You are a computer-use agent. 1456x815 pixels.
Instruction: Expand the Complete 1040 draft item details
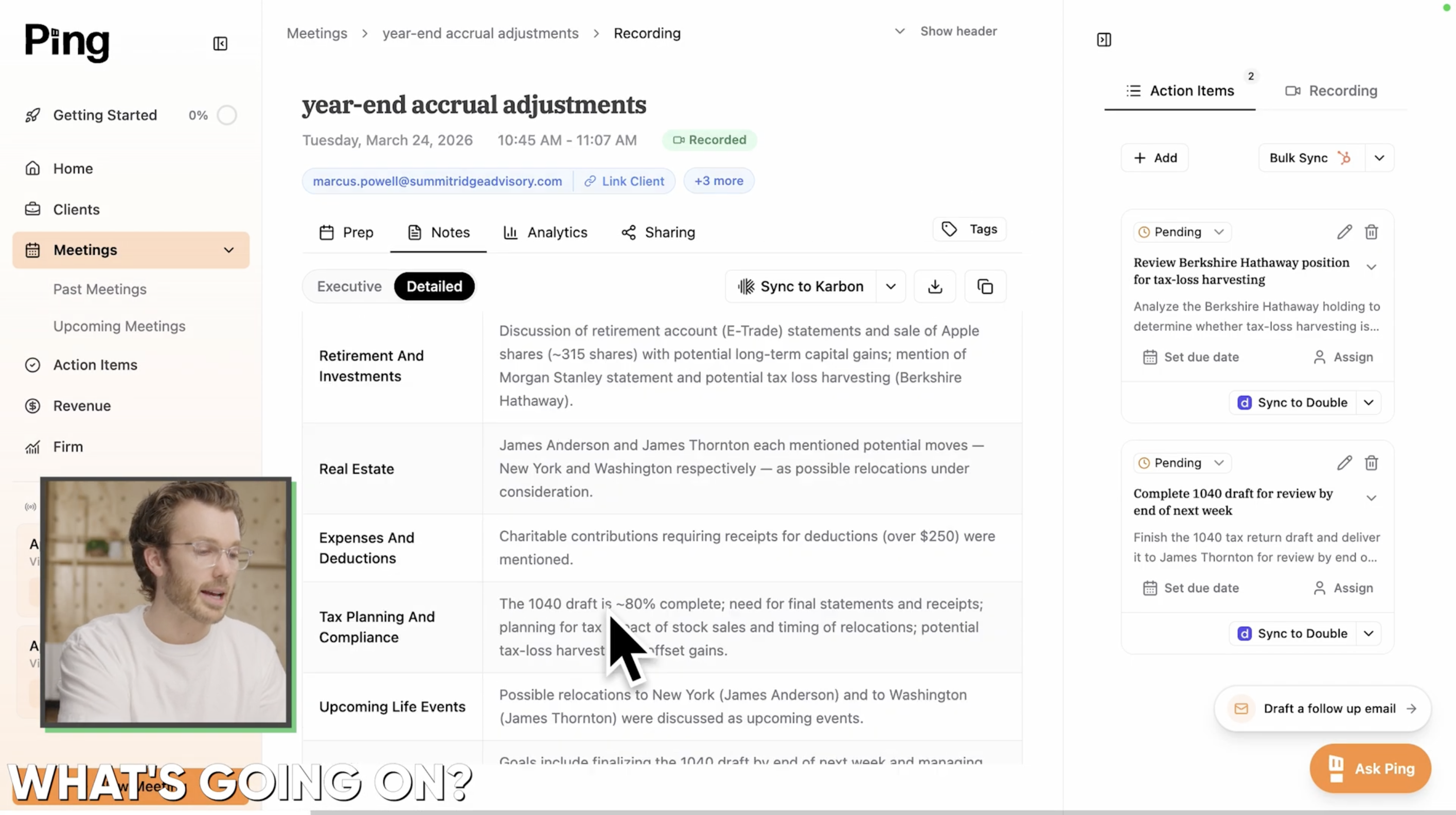coord(1371,498)
